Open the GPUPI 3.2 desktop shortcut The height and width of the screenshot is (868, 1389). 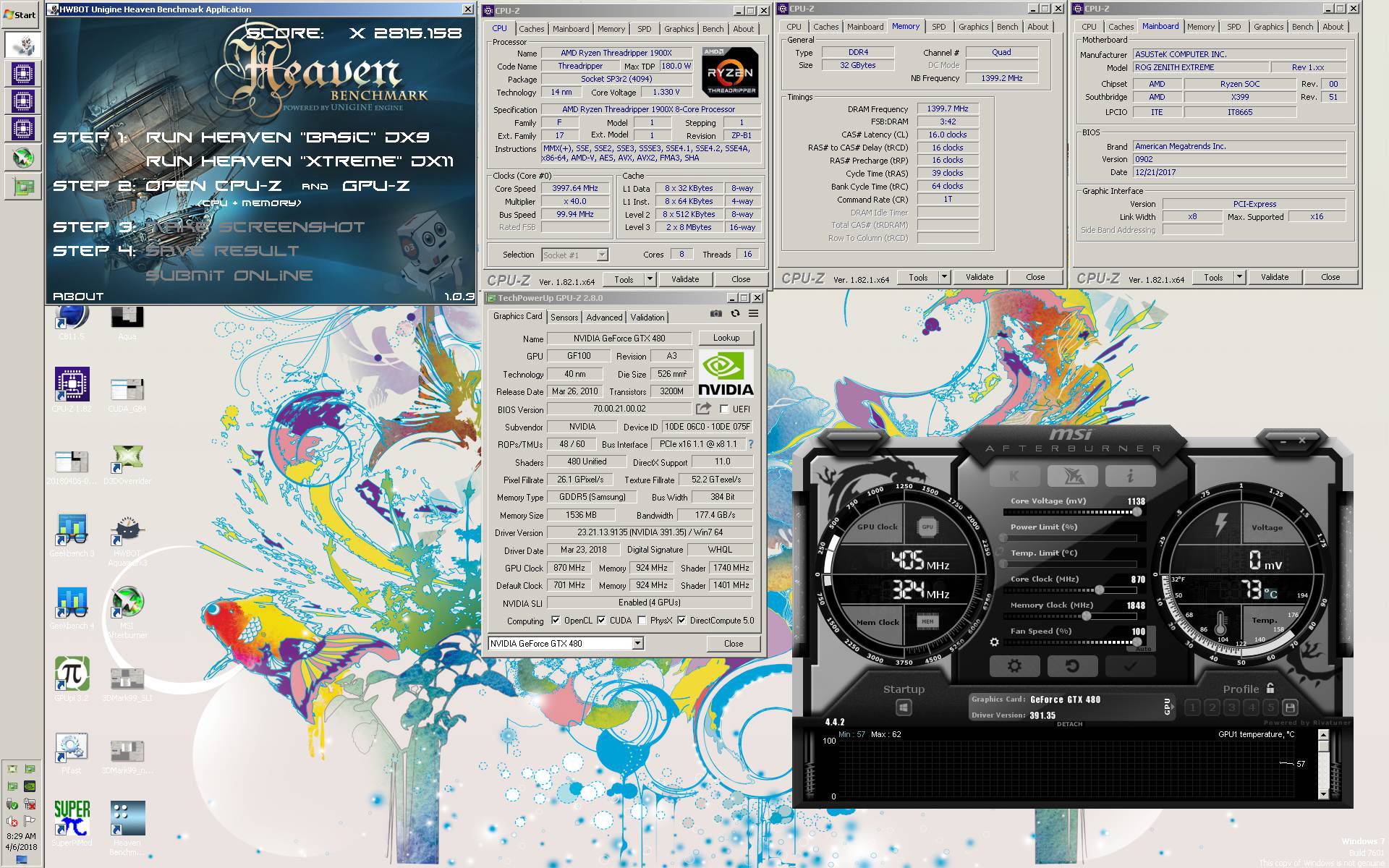72,678
